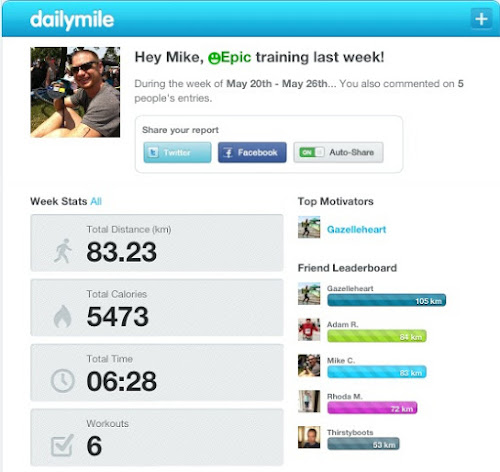Click the green Epic smiley icon
This screenshot has width=500, height=472.
pyautogui.click(x=214, y=58)
